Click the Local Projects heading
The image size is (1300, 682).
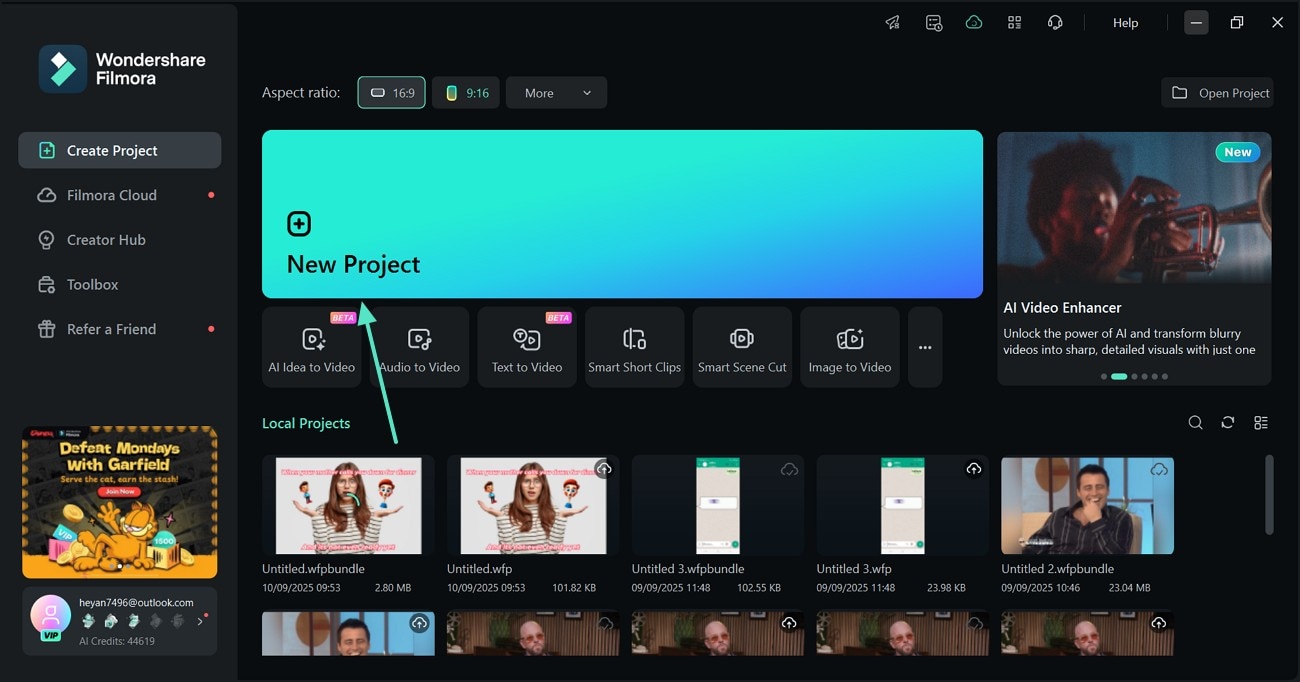pos(306,423)
